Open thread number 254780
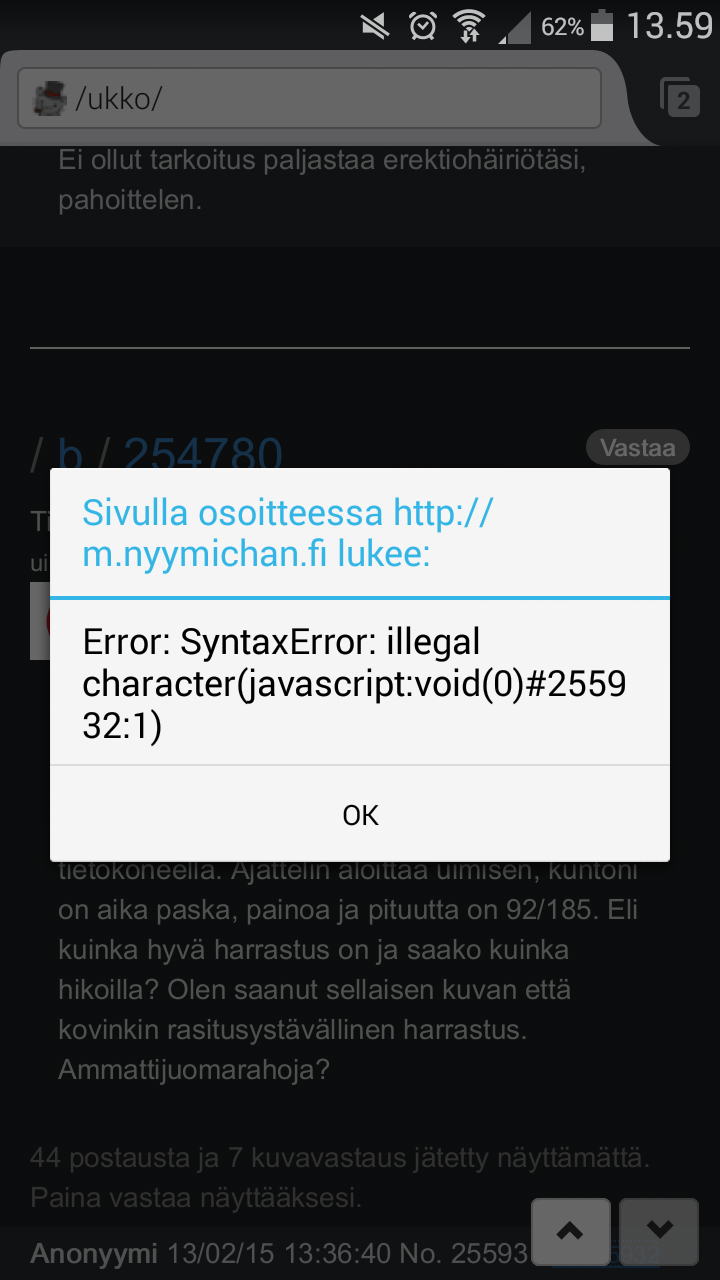The image size is (720, 1280). (203, 456)
